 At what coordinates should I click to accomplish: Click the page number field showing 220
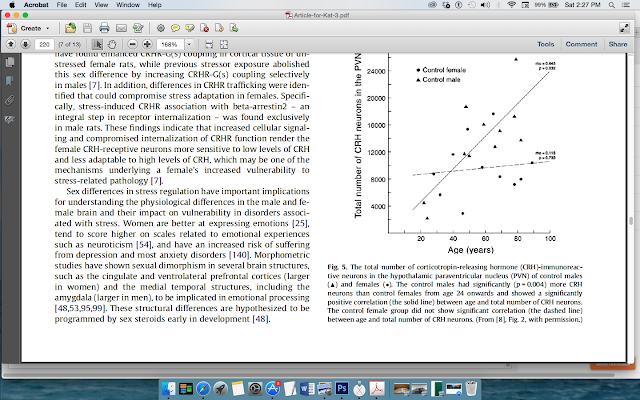coord(44,44)
